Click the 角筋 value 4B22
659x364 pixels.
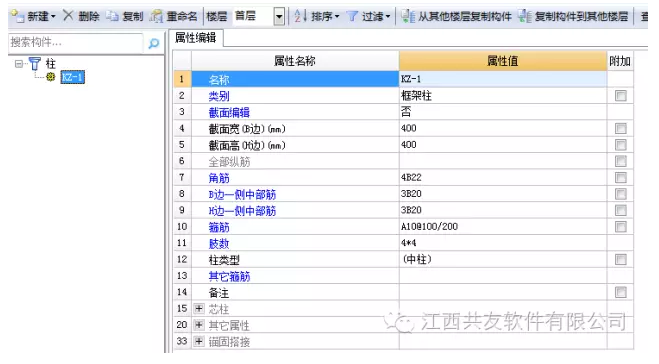click(503, 178)
